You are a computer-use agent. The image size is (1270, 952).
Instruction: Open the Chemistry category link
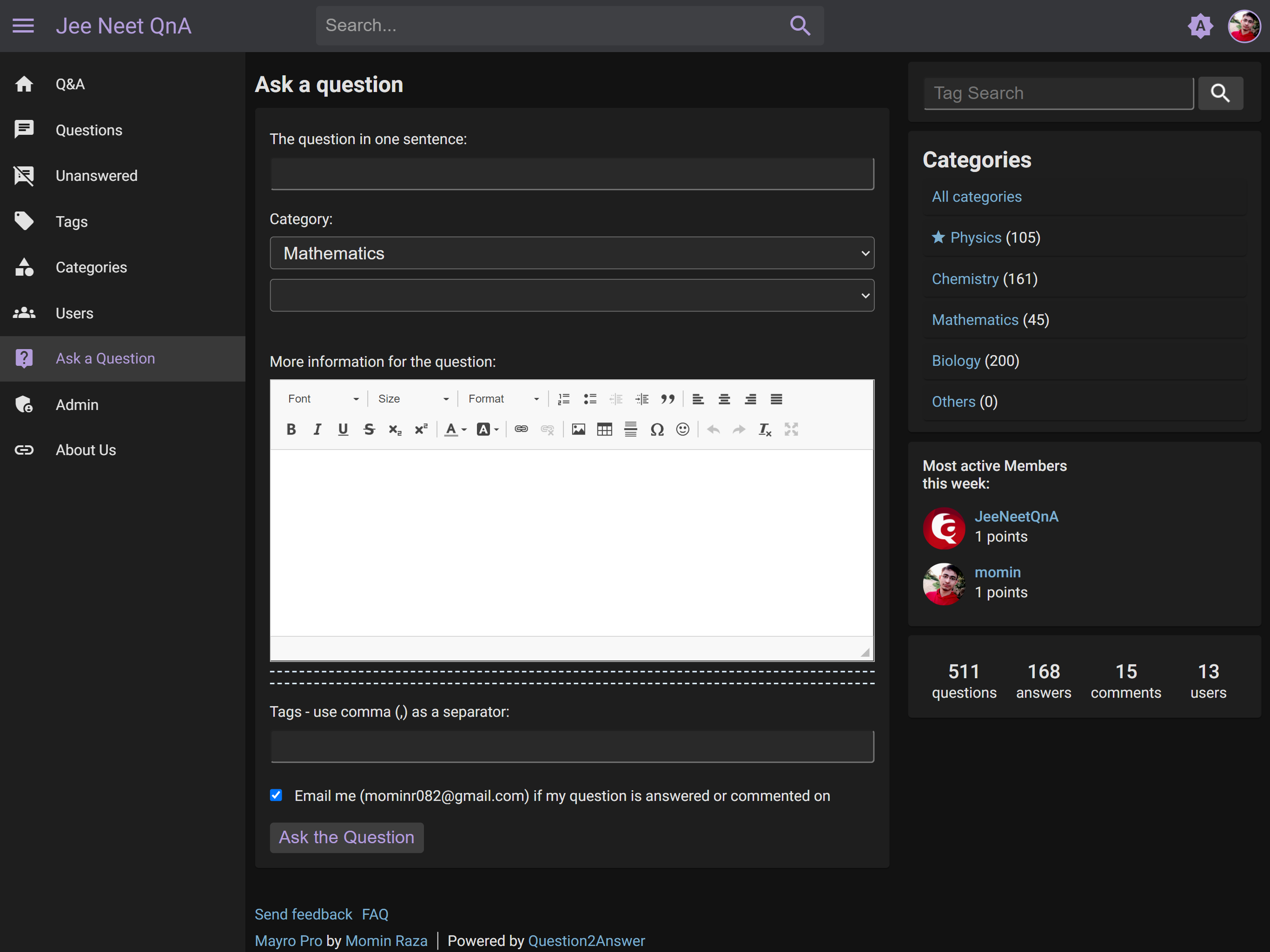click(965, 279)
